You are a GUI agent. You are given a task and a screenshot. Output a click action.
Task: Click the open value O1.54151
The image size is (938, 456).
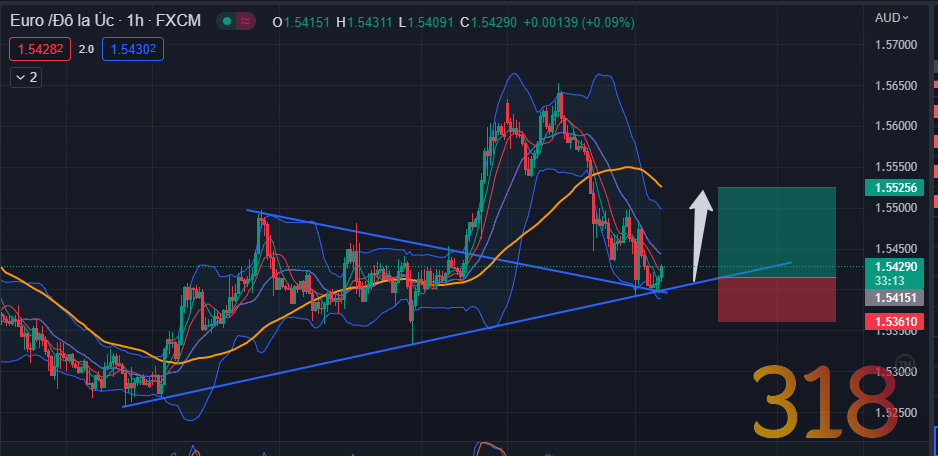coord(301,22)
